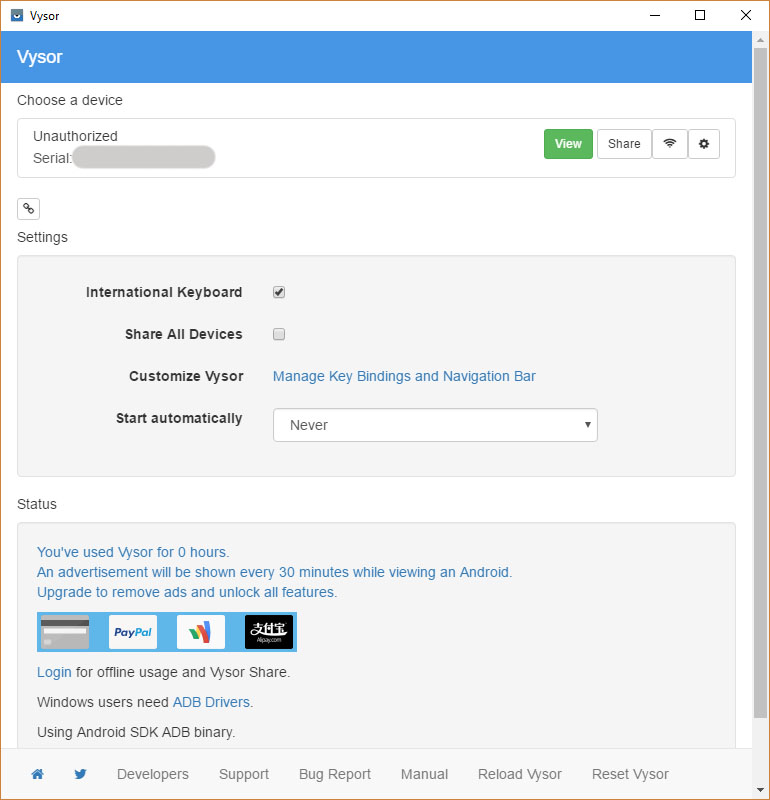Select the credit card payment icon
The image size is (770, 800).
coord(65,632)
